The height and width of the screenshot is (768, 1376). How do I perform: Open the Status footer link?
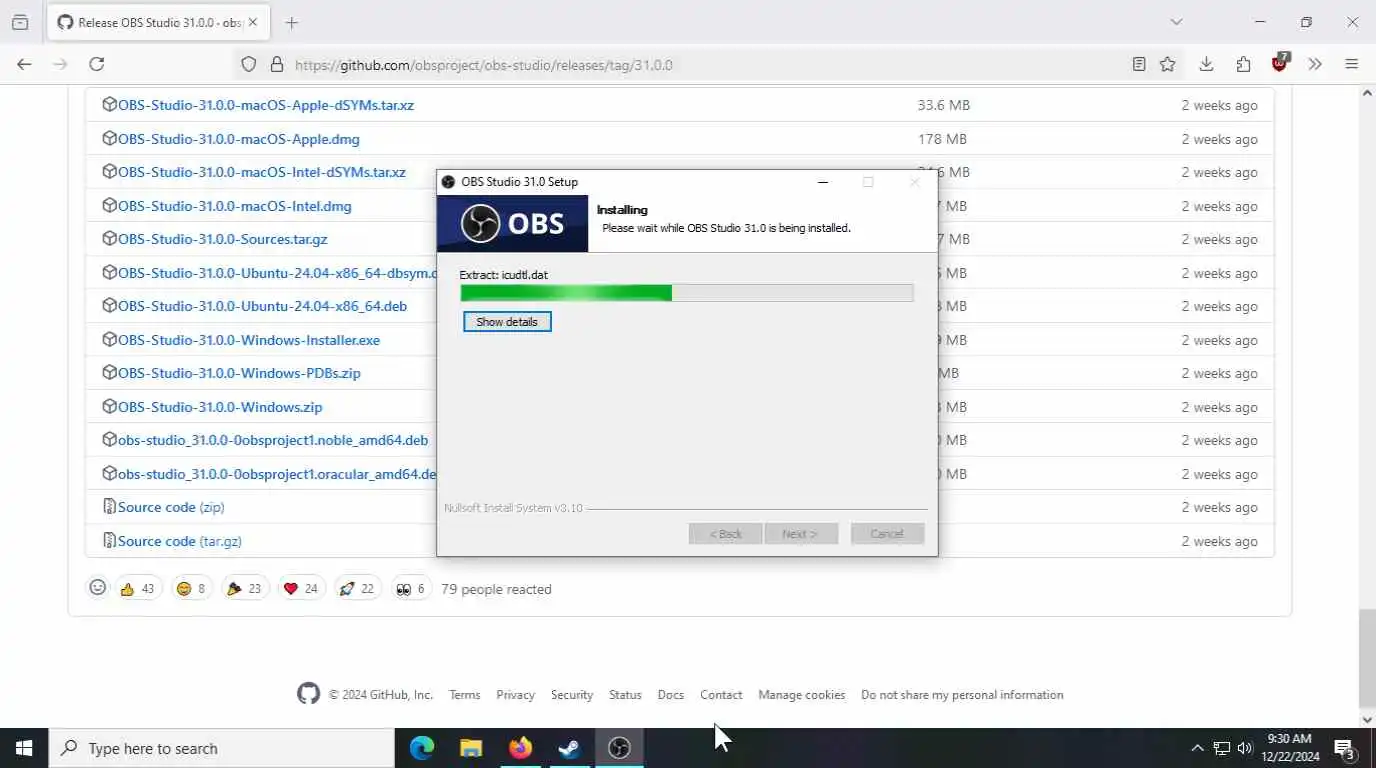pos(625,695)
